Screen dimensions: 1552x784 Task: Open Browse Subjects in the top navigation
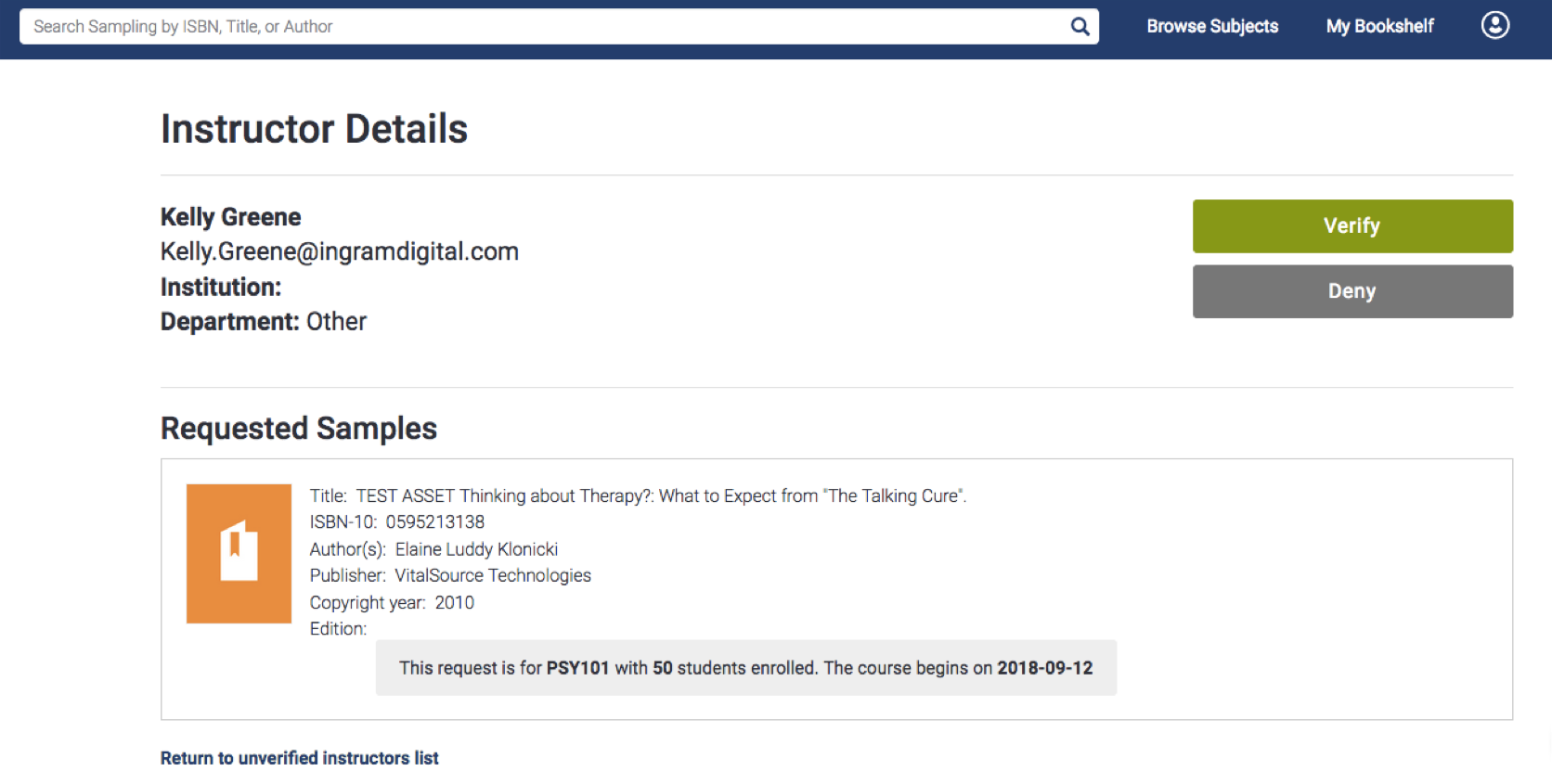click(1211, 26)
